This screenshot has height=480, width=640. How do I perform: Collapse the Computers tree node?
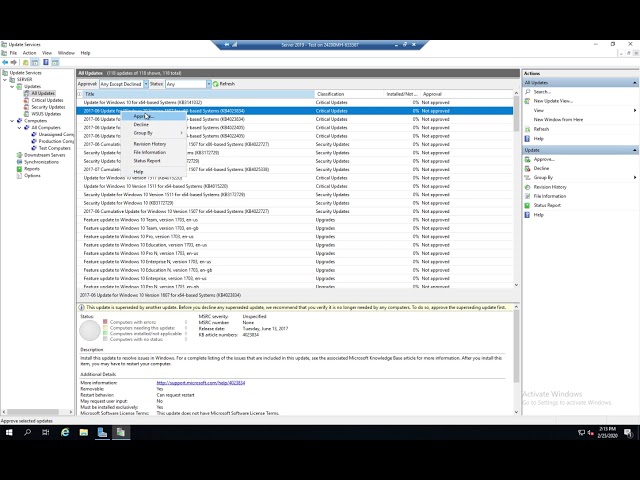(12, 121)
